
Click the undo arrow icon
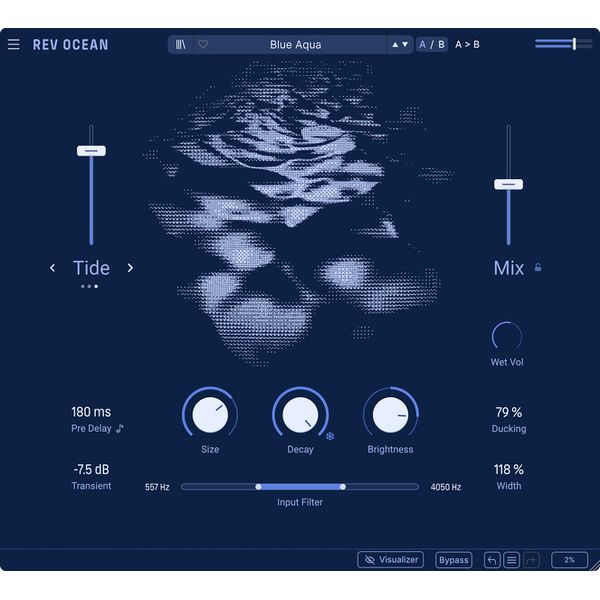coord(492,561)
